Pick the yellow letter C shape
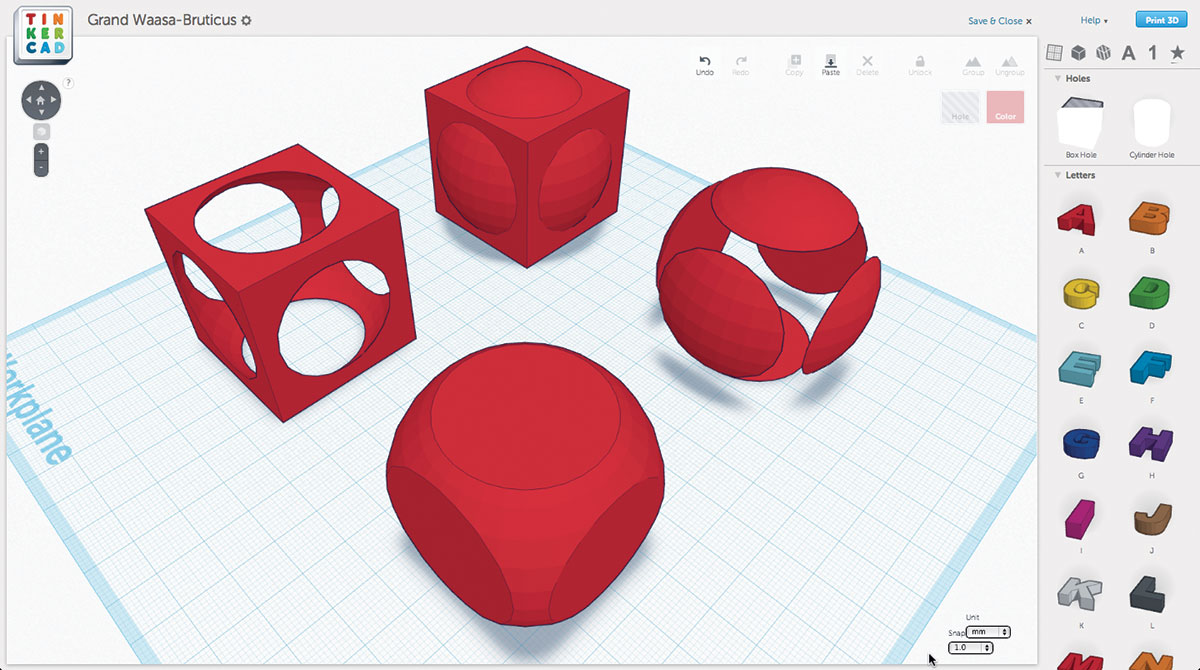 coord(1081,292)
